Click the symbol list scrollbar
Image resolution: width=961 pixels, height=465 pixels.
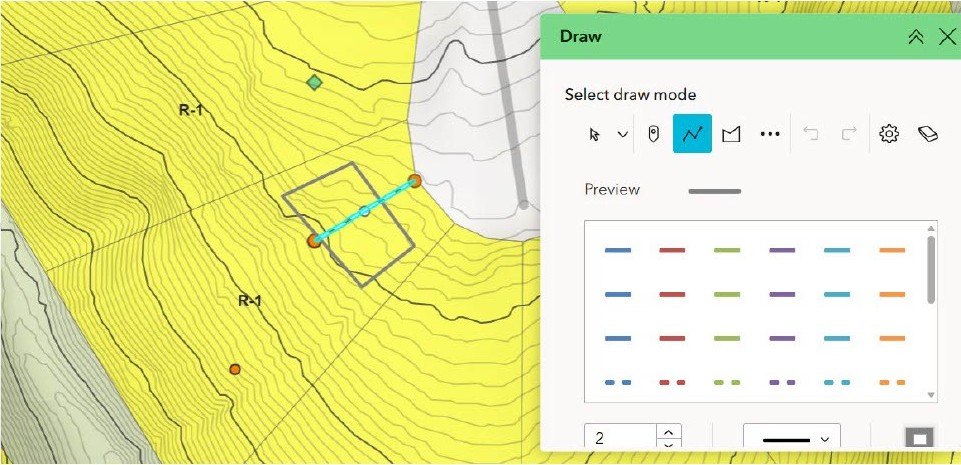click(931, 270)
